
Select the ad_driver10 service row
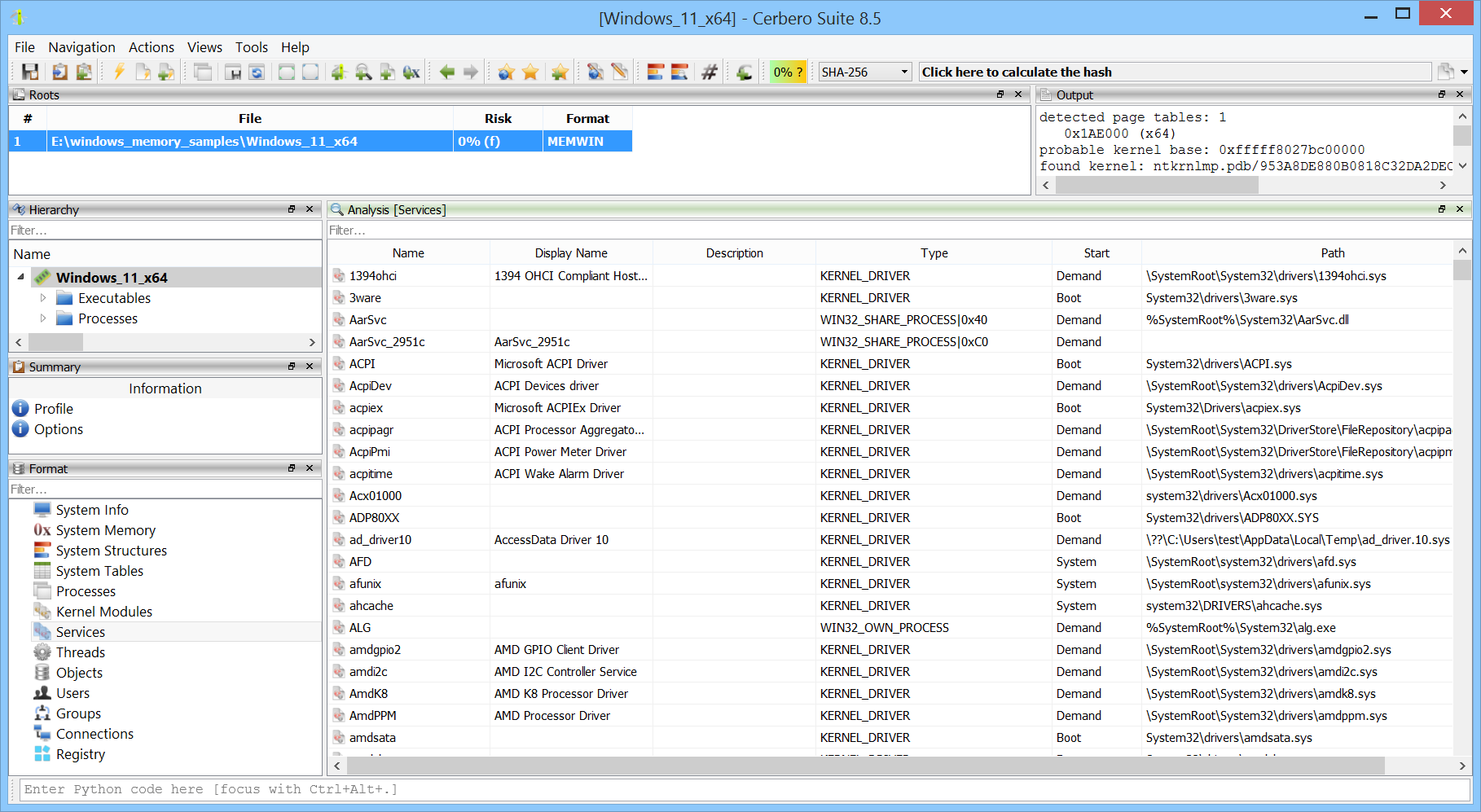click(x=890, y=540)
